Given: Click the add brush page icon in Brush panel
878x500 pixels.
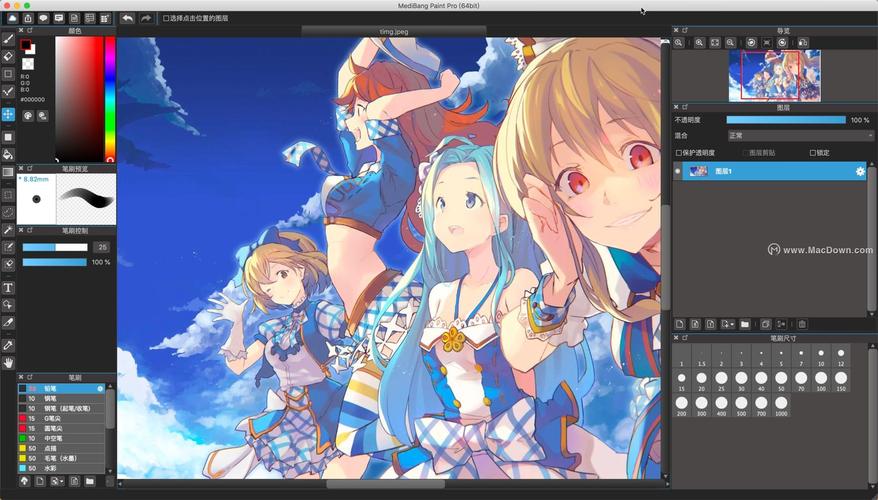Looking at the screenshot, I should coord(40,482).
